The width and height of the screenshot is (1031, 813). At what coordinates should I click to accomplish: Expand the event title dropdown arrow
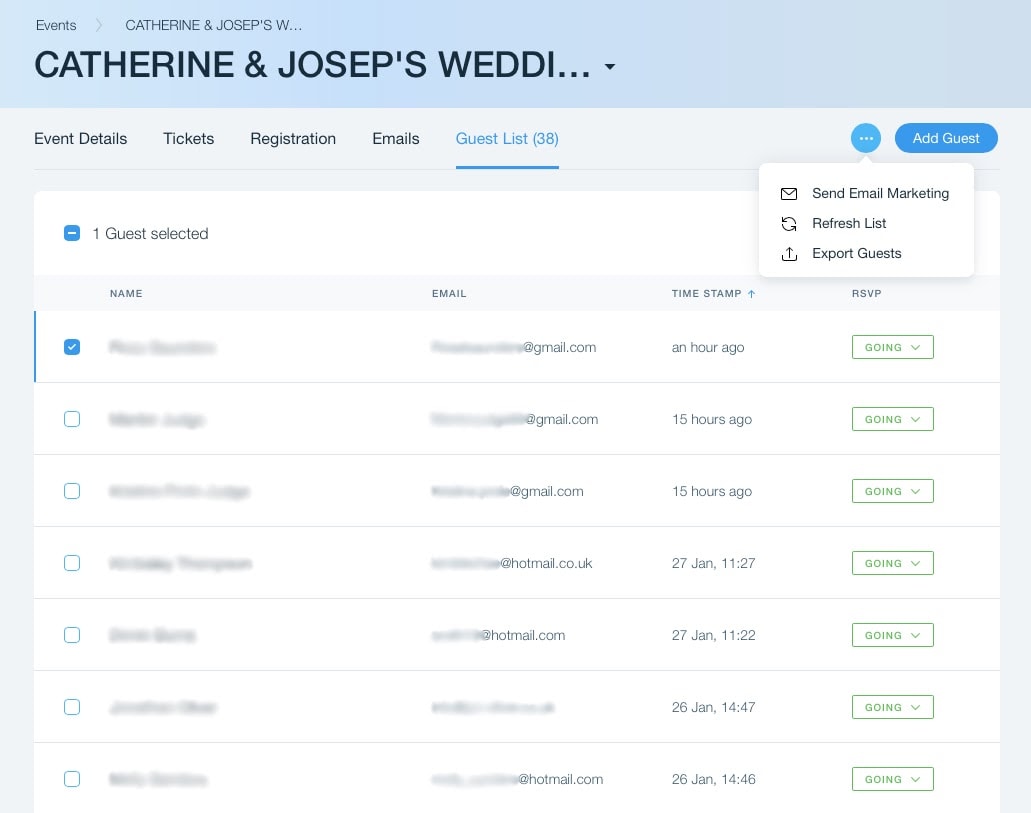pos(610,68)
